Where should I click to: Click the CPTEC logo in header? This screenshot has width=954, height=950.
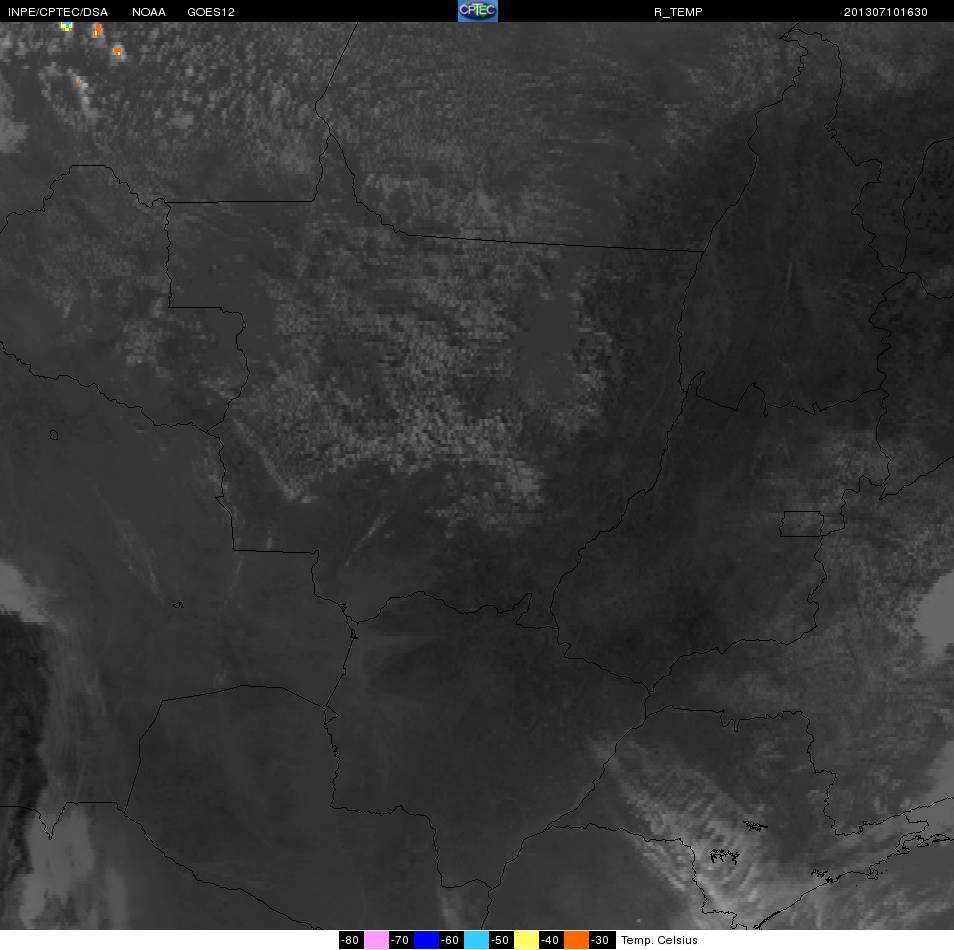(x=478, y=11)
